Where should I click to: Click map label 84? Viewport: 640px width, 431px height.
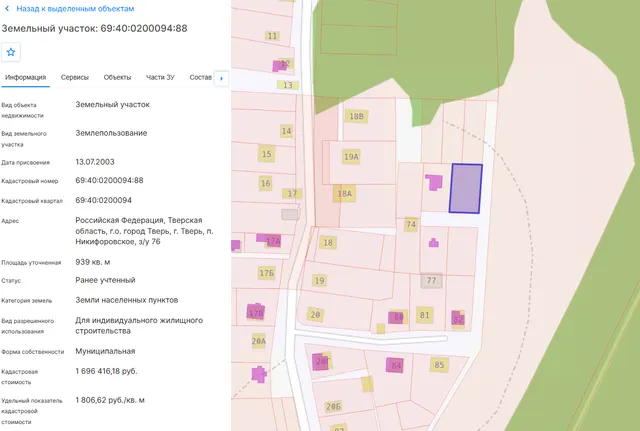click(396, 366)
